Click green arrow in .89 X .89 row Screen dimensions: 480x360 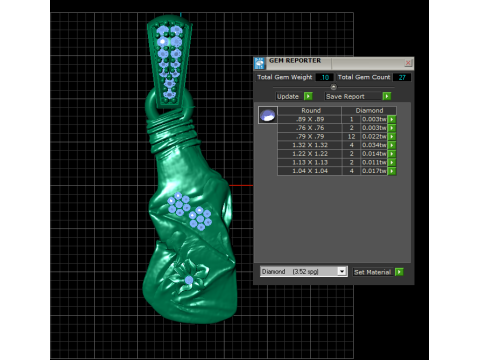[x=392, y=119]
